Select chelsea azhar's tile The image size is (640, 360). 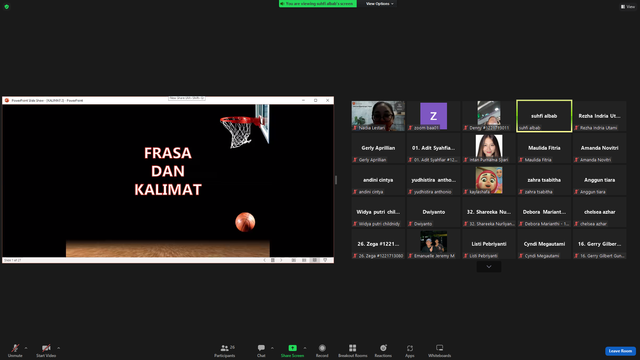point(600,212)
